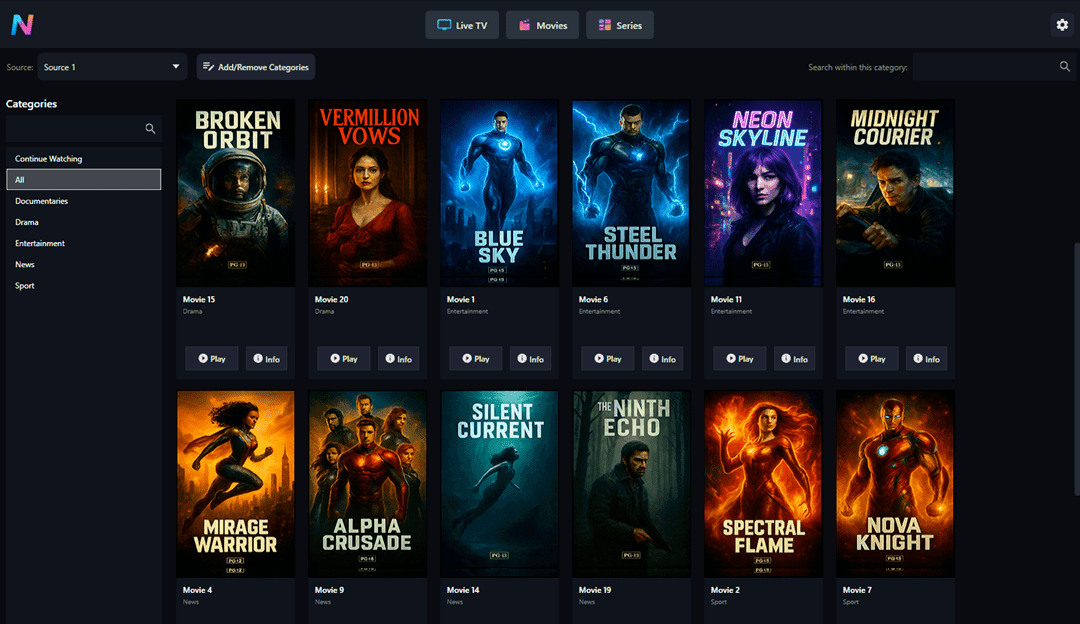
Task: Click the magnifier icon in the category search bar
Action: pyautogui.click(x=1066, y=65)
